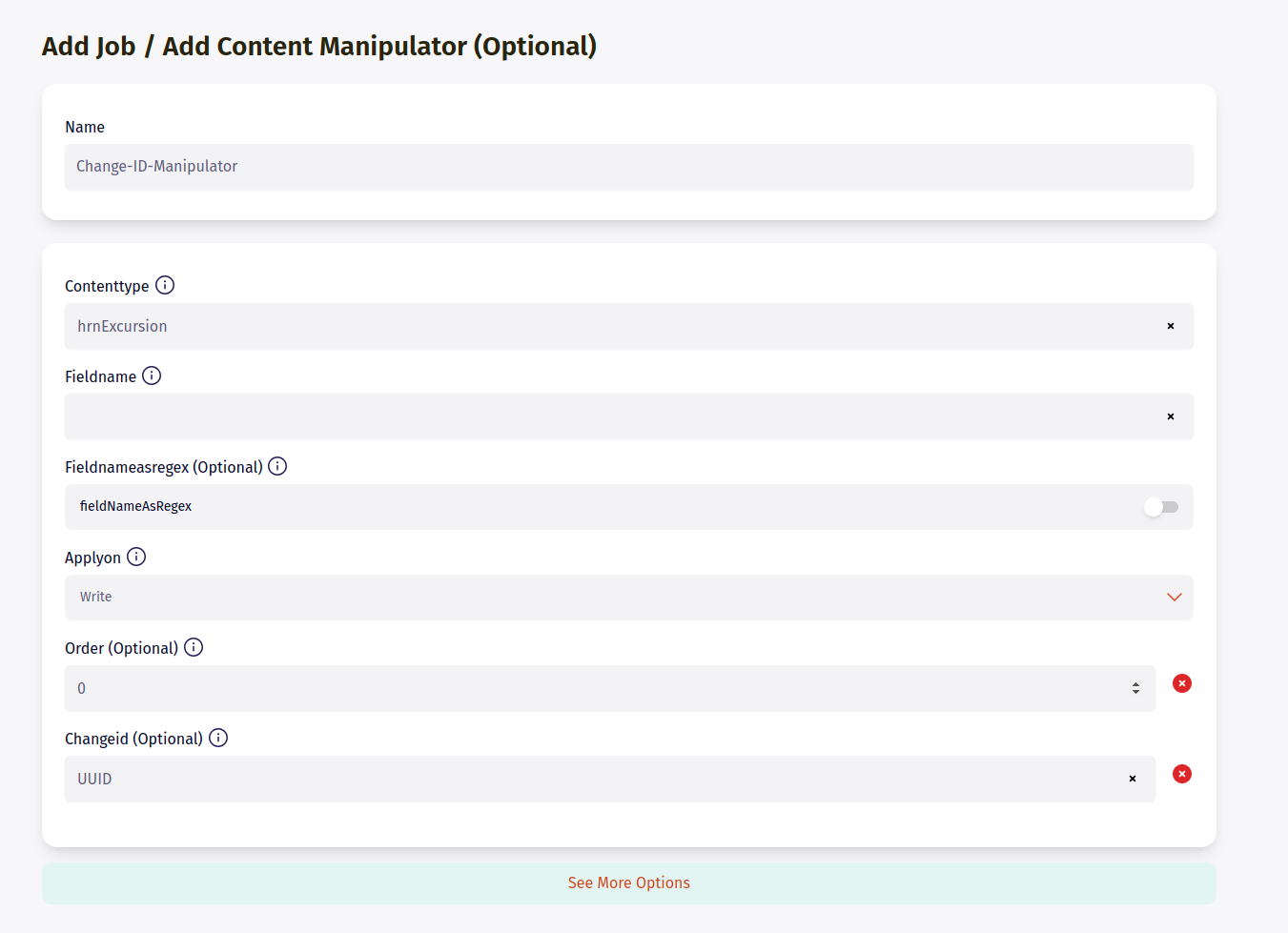Clear the Fieldname selection

[x=1171, y=416]
